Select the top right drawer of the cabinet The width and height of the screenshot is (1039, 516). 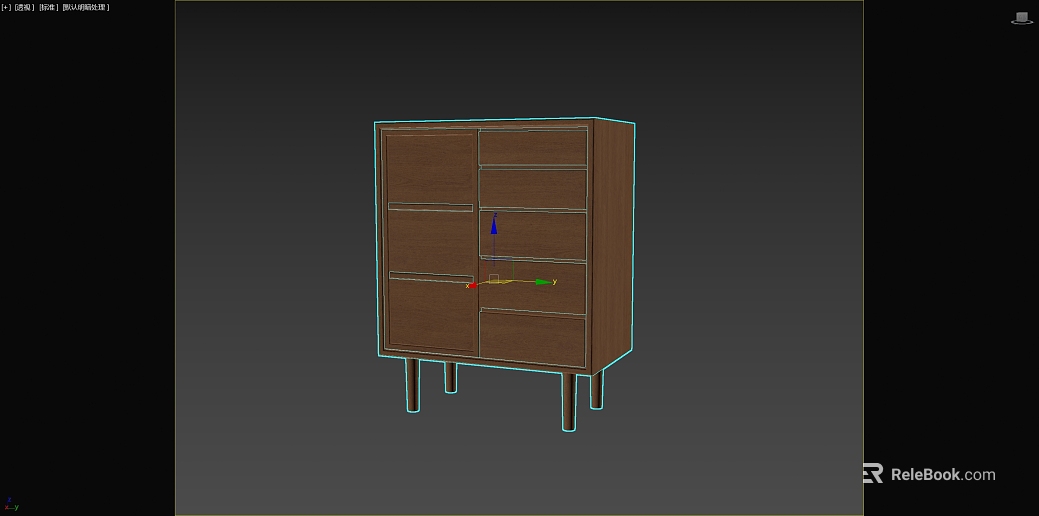pos(533,146)
